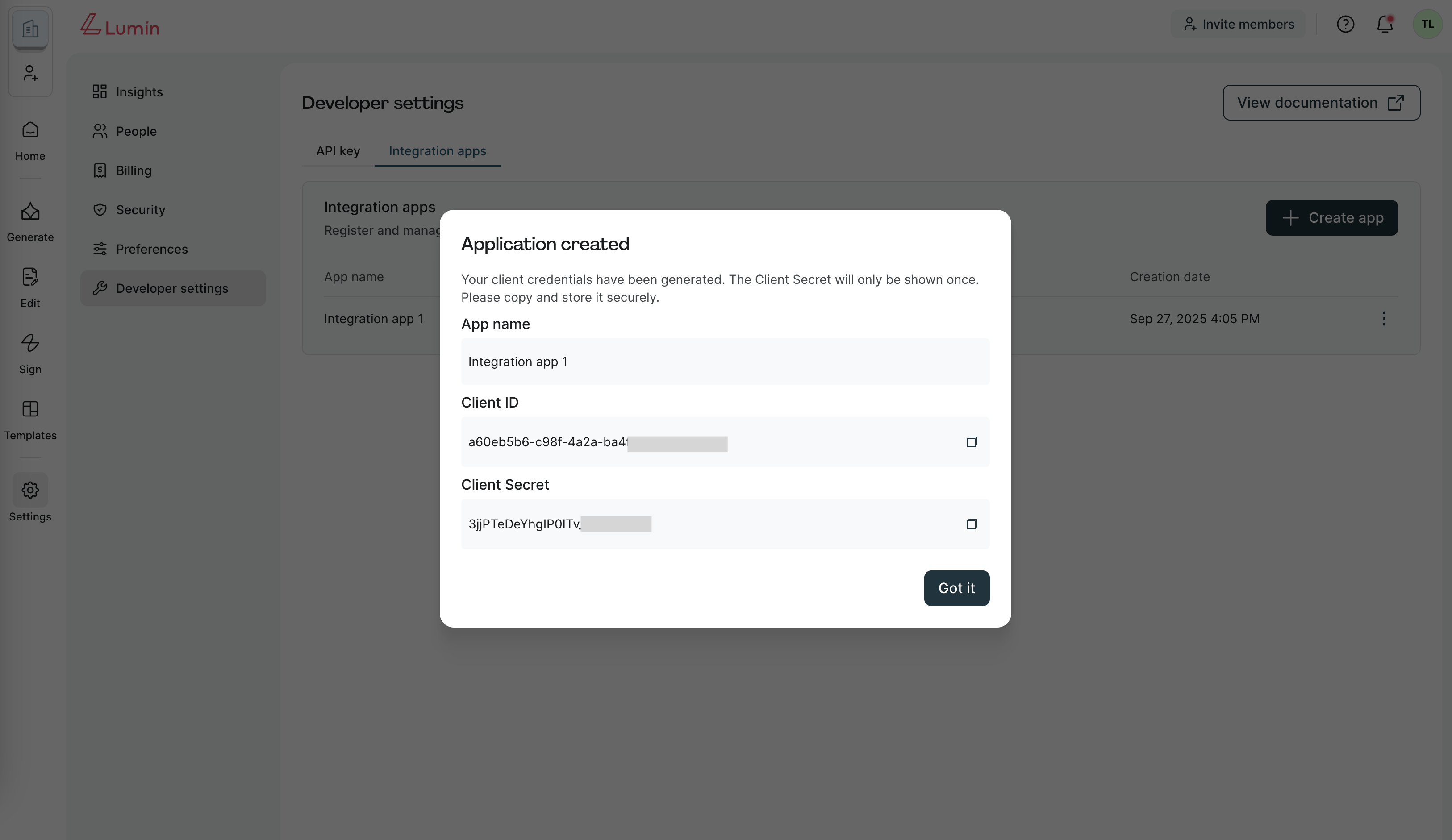1452x840 pixels.
Task: Open the notification bell
Action: (1385, 24)
